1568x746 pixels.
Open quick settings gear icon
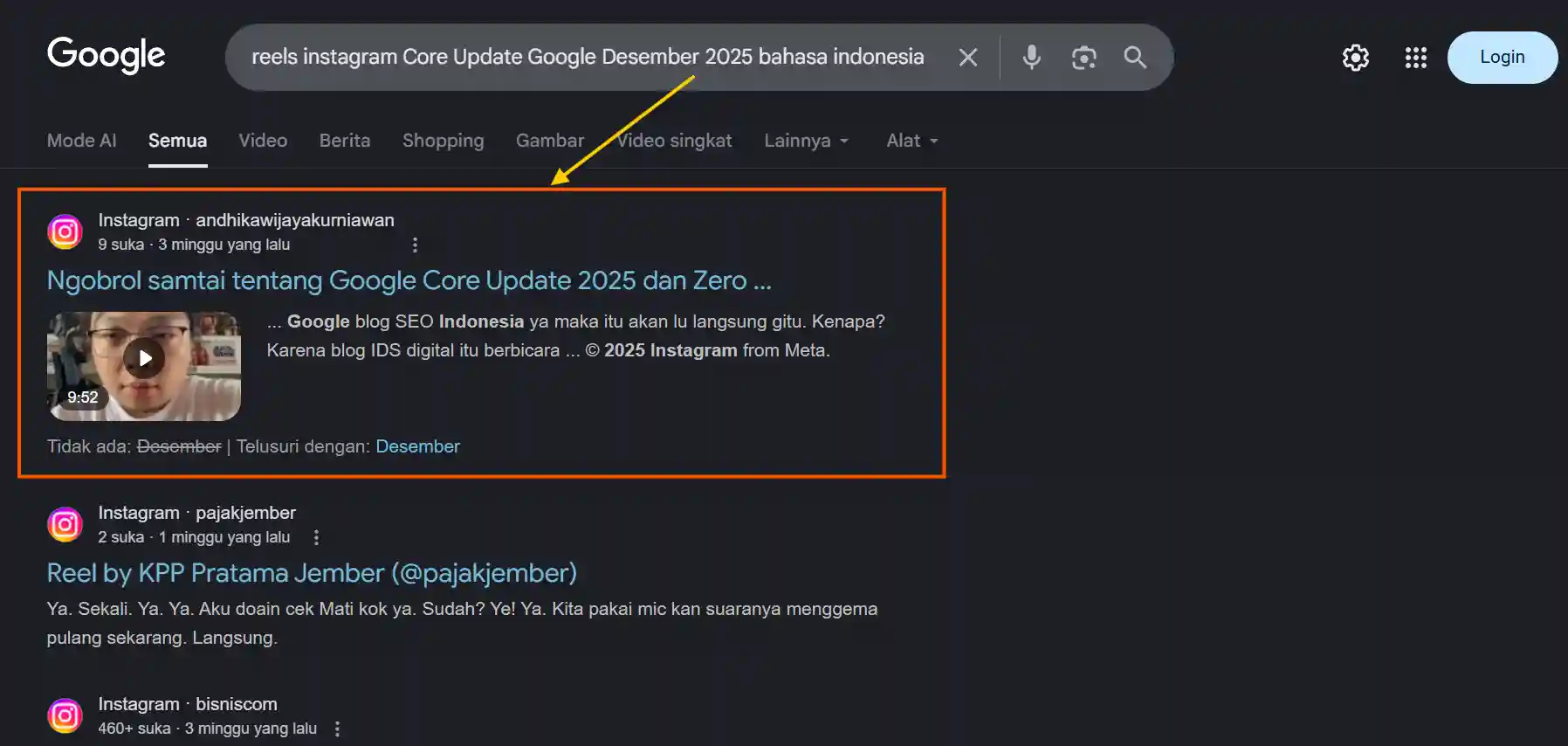1355,58
